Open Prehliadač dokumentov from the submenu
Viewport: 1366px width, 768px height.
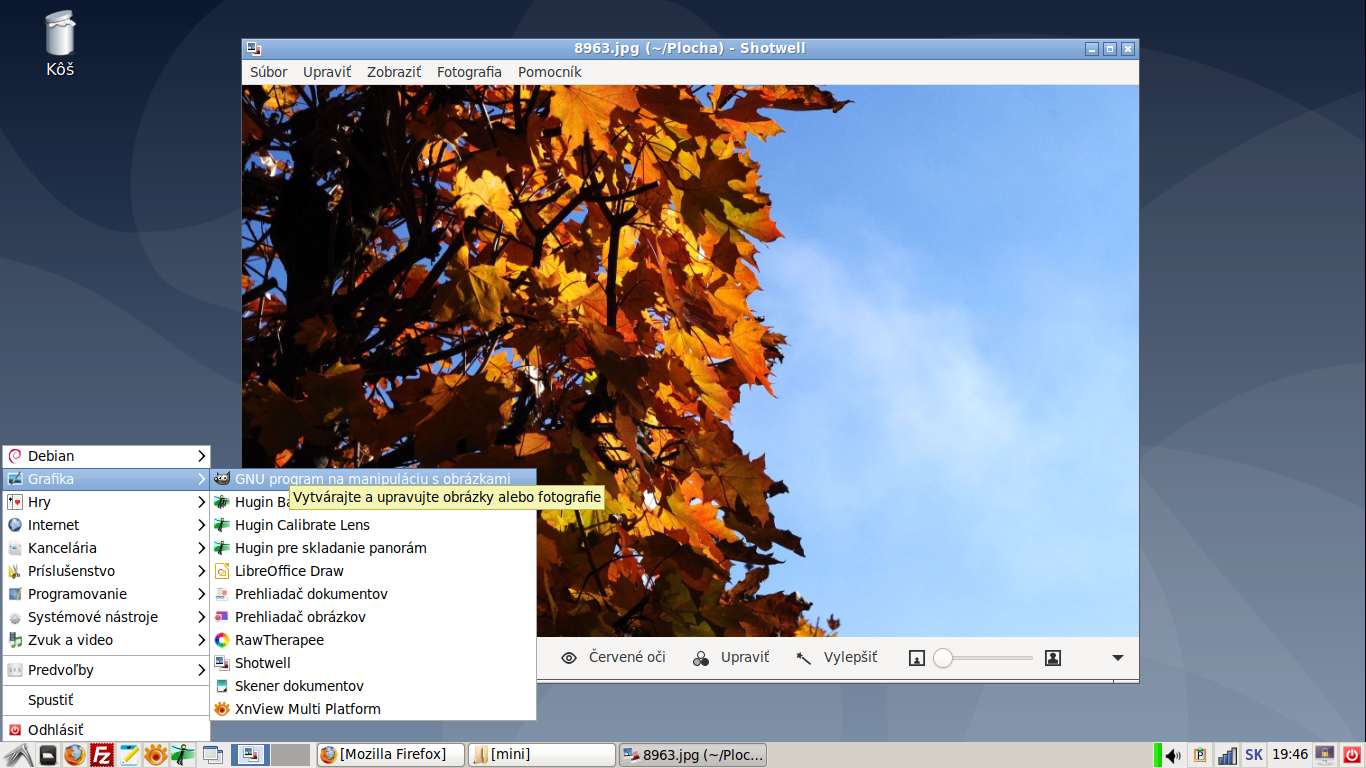373,594
